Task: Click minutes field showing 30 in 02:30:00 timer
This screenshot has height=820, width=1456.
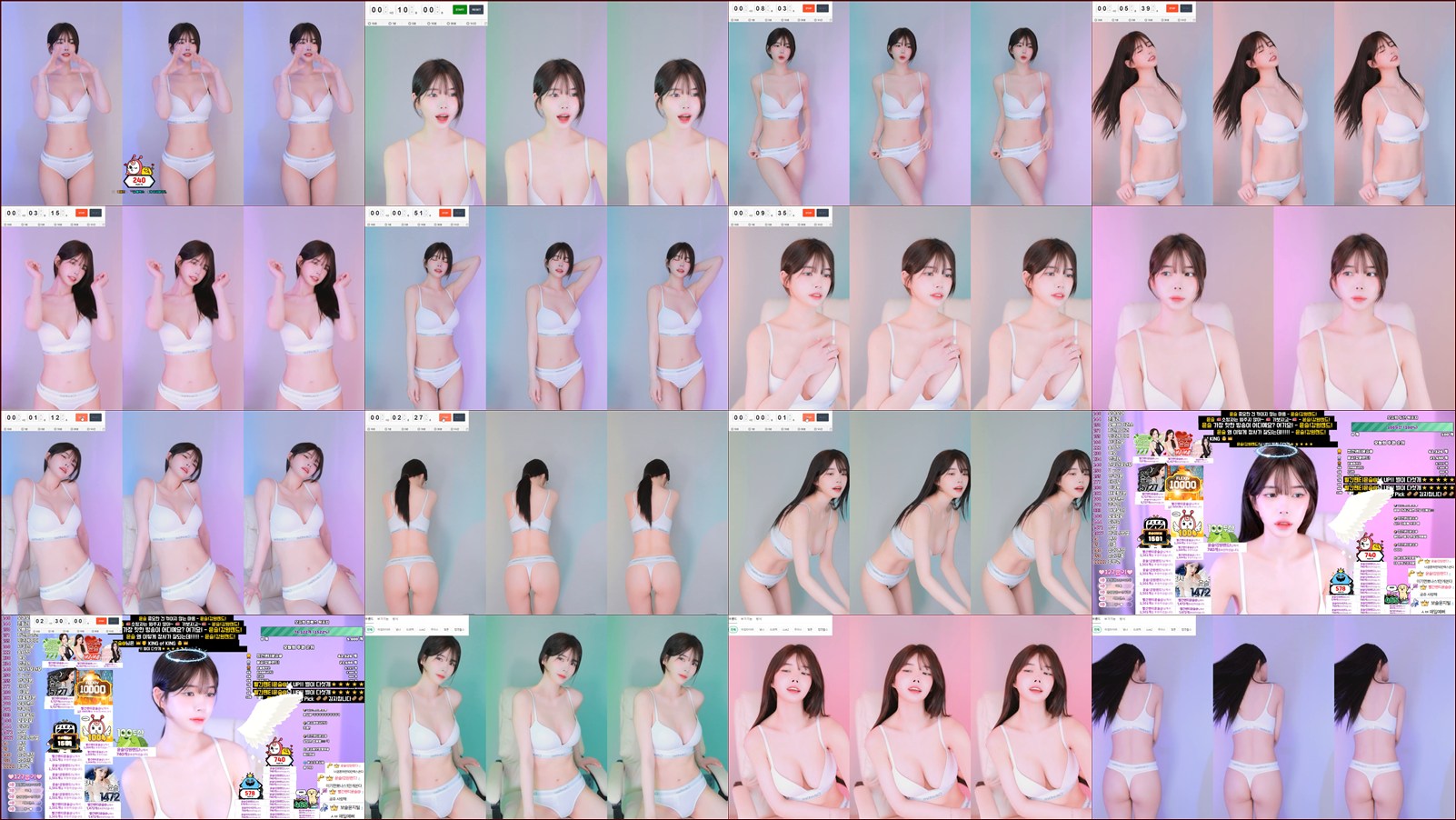Action: point(57,622)
